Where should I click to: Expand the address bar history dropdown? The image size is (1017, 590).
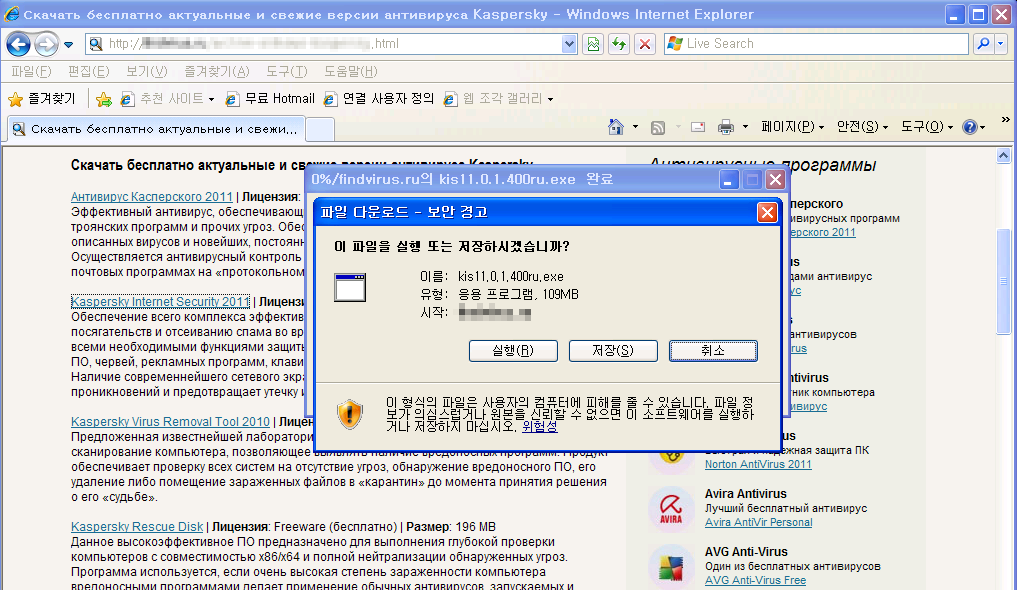click(569, 44)
